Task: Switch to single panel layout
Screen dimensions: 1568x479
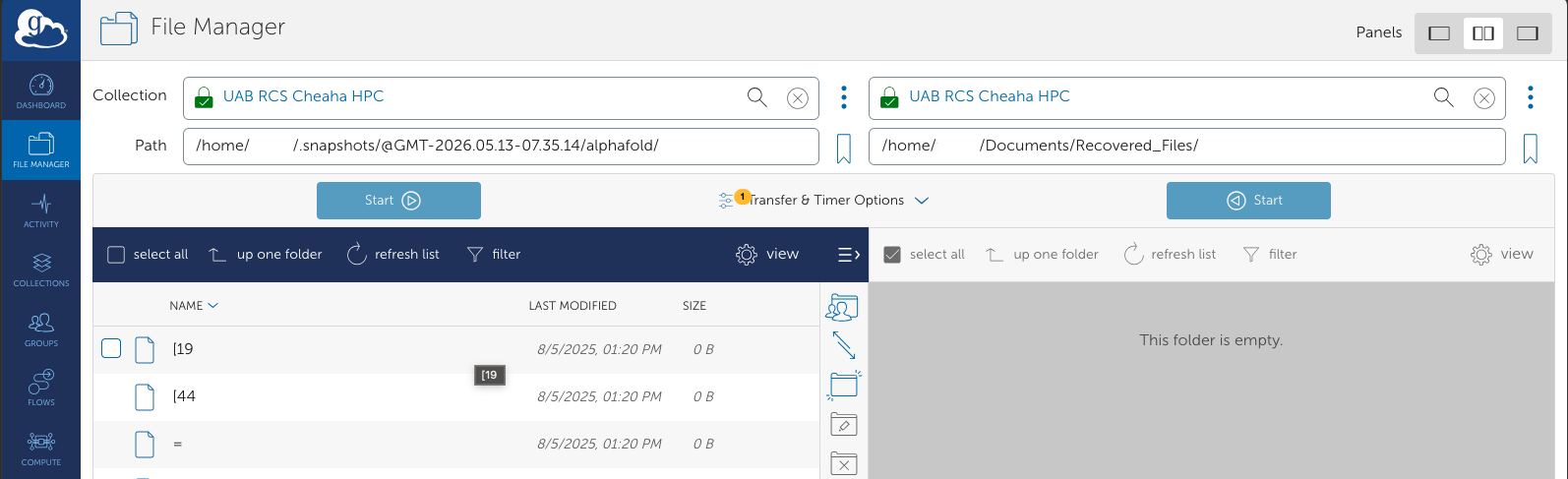Action: tap(1439, 33)
